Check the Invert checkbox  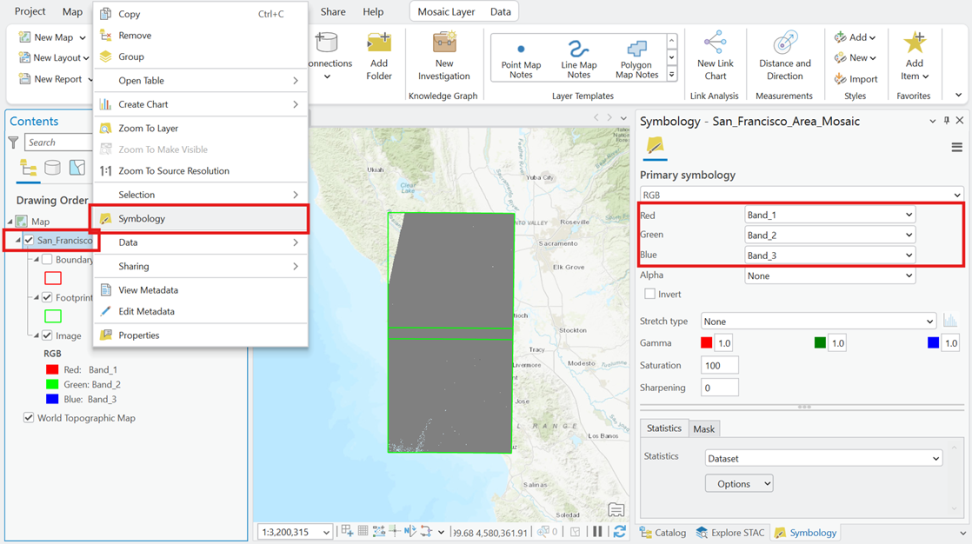pyautogui.click(x=650, y=294)
